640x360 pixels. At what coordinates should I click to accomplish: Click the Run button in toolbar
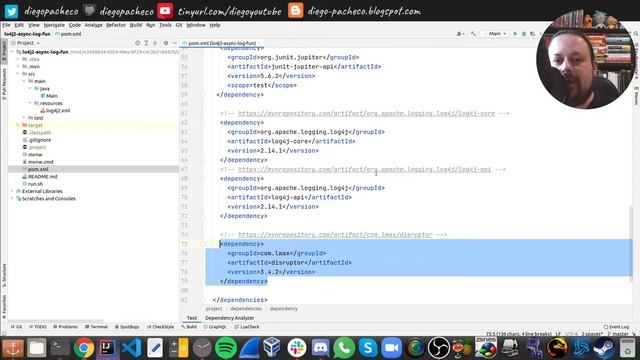(515, 33)
